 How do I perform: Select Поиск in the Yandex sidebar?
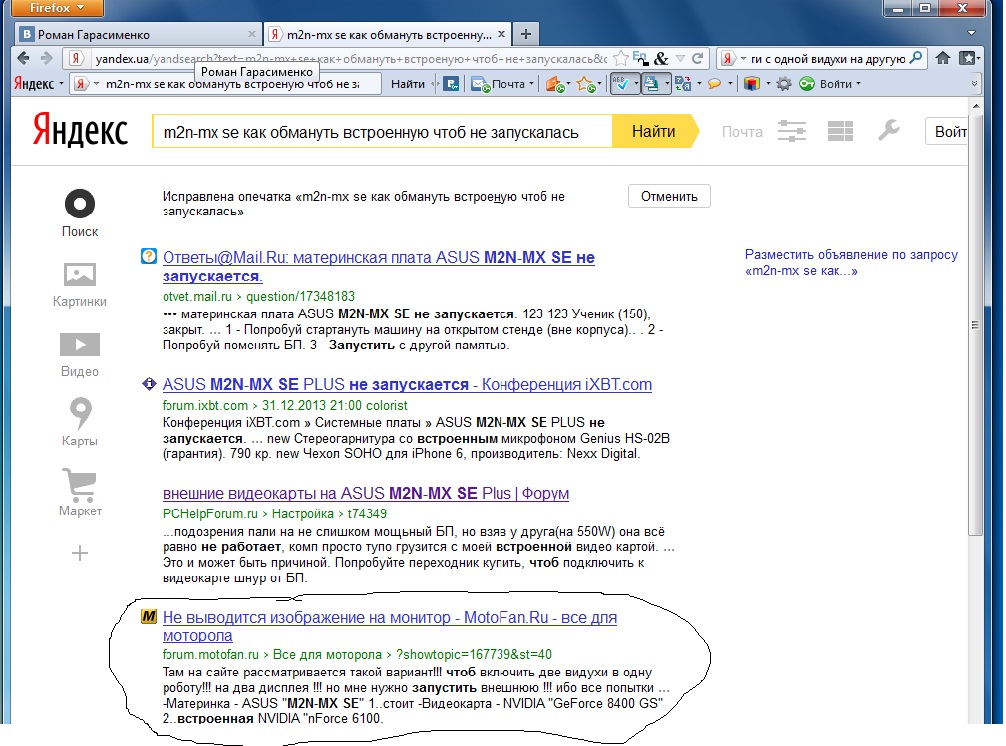80,214
